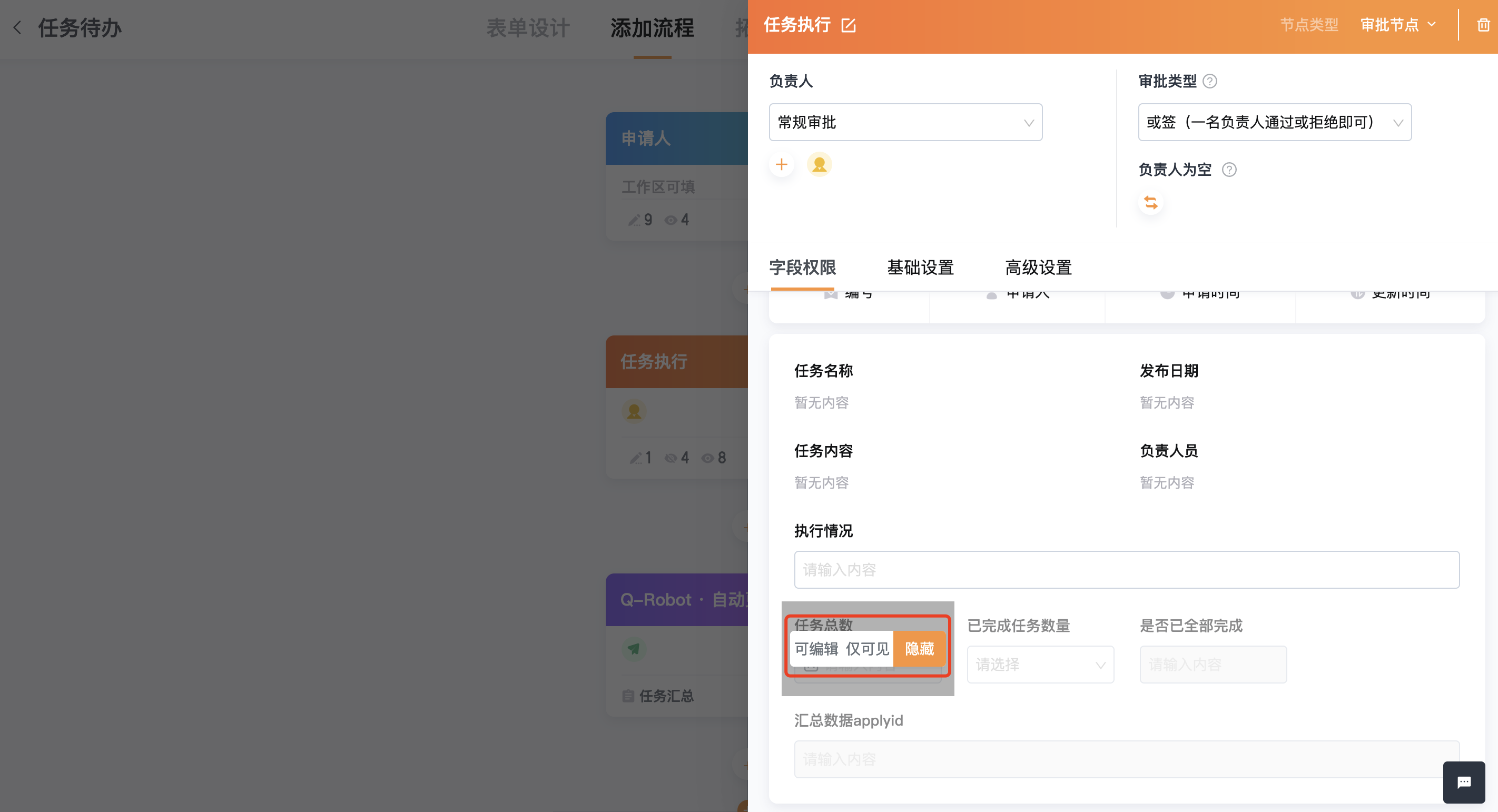This screenshot has width=1498, height=812.
Task: Open the 常规审批 dropdown
Action: pyautogui.click(x=905, y=122)
